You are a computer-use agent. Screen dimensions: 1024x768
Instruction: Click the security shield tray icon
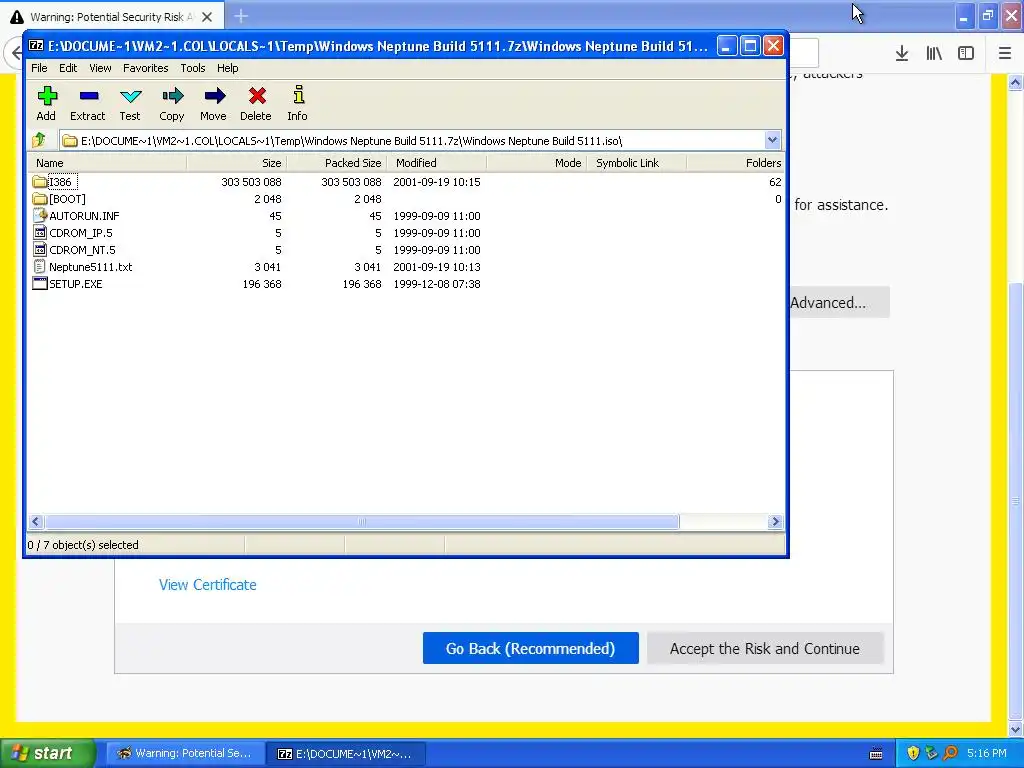click(913, 753)
